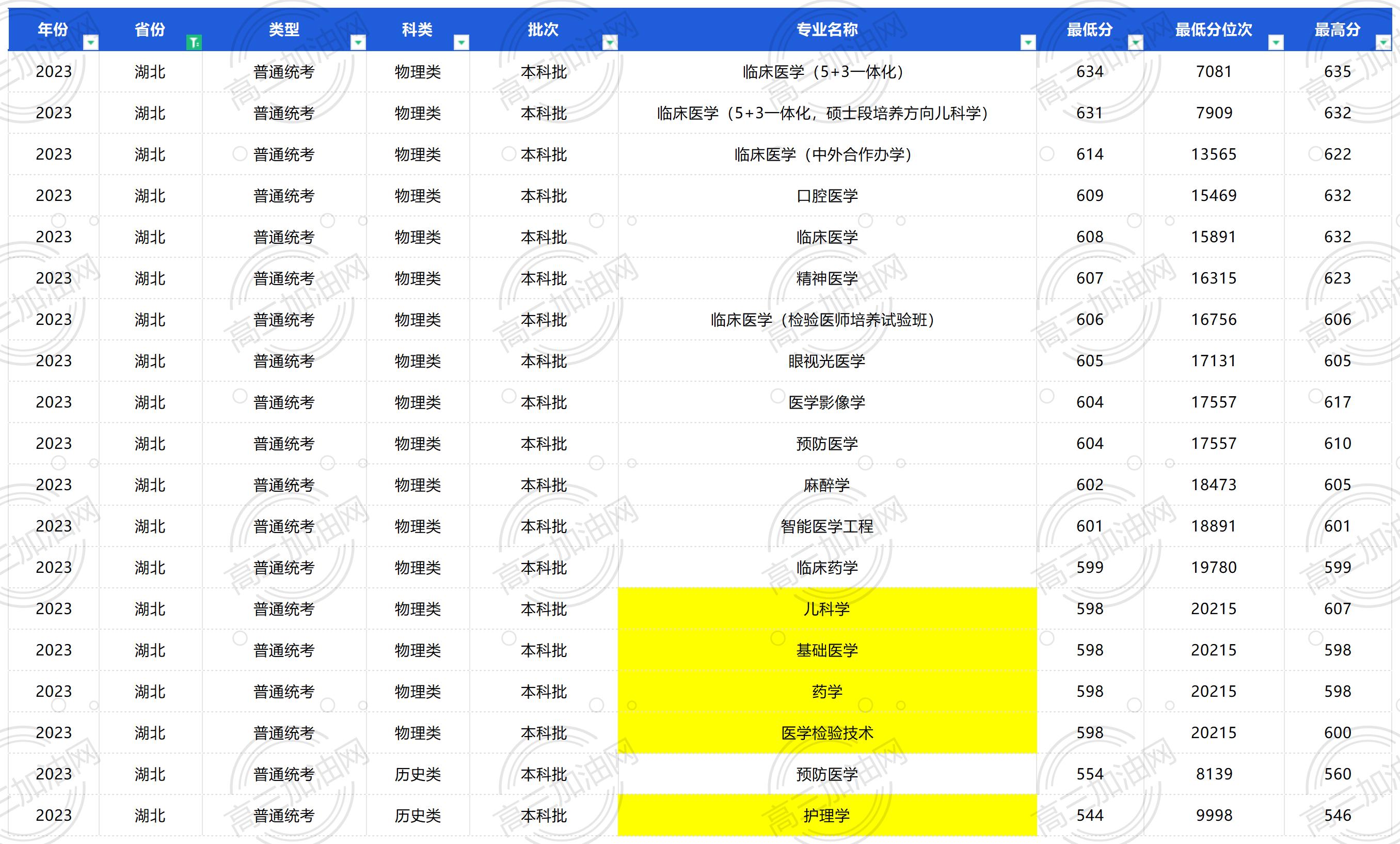This screenshot has height=844, width=1400.
Task: Open the 最高分 column filter dropdown
Action: (1383, 43)
